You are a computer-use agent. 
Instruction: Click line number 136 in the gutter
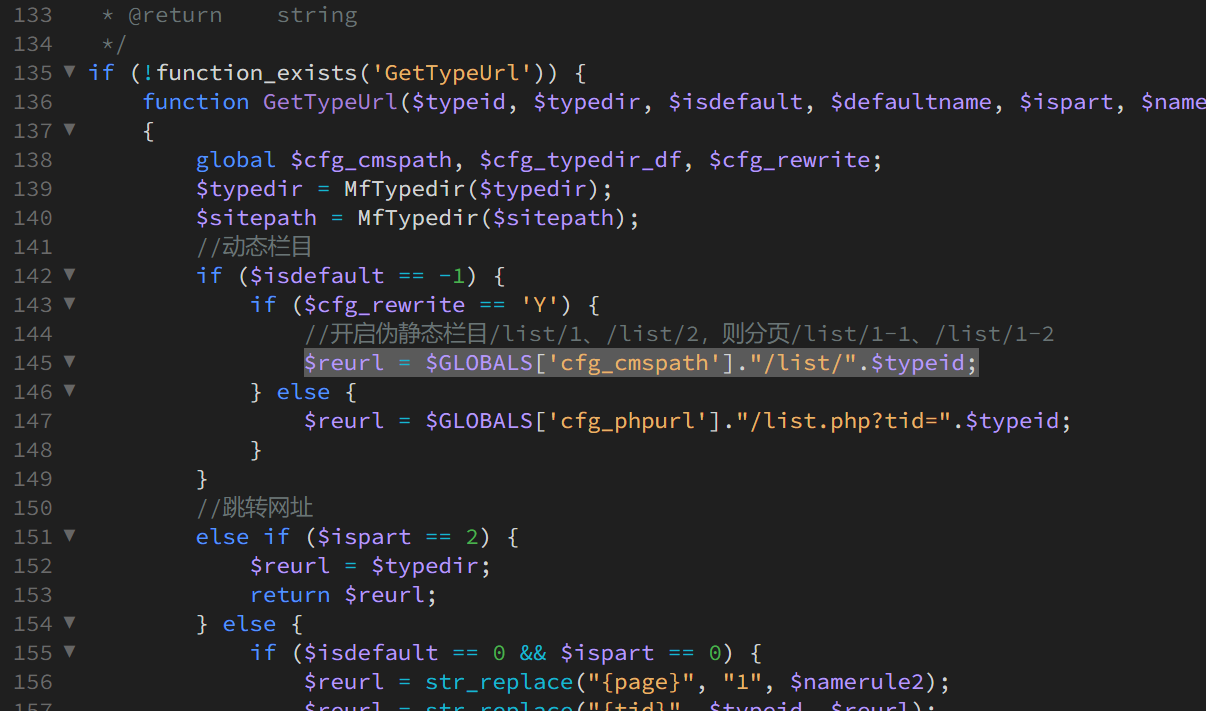point(33,102)
